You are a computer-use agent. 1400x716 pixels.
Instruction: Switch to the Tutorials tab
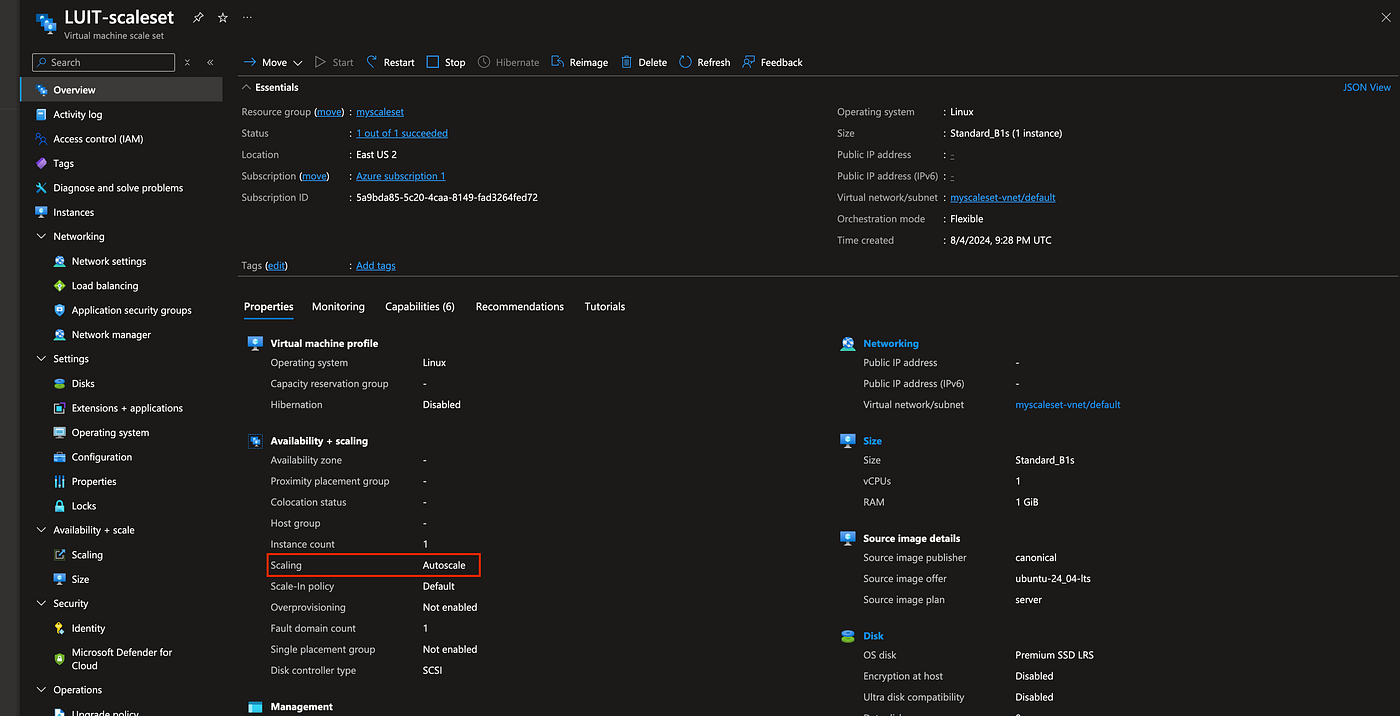click(605, 307)
